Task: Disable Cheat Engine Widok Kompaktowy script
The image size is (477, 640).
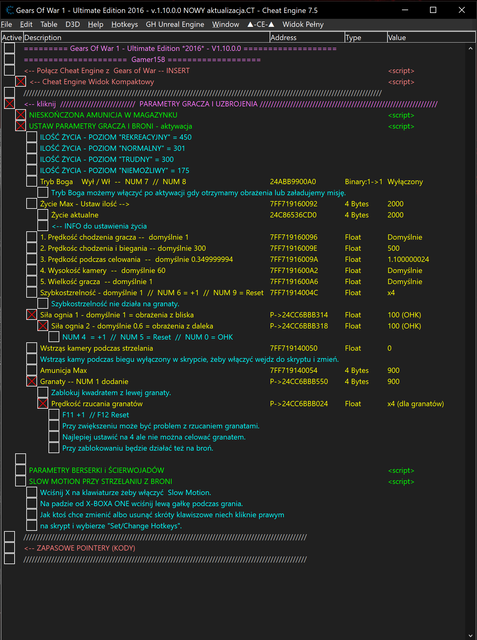Action: 20,82
